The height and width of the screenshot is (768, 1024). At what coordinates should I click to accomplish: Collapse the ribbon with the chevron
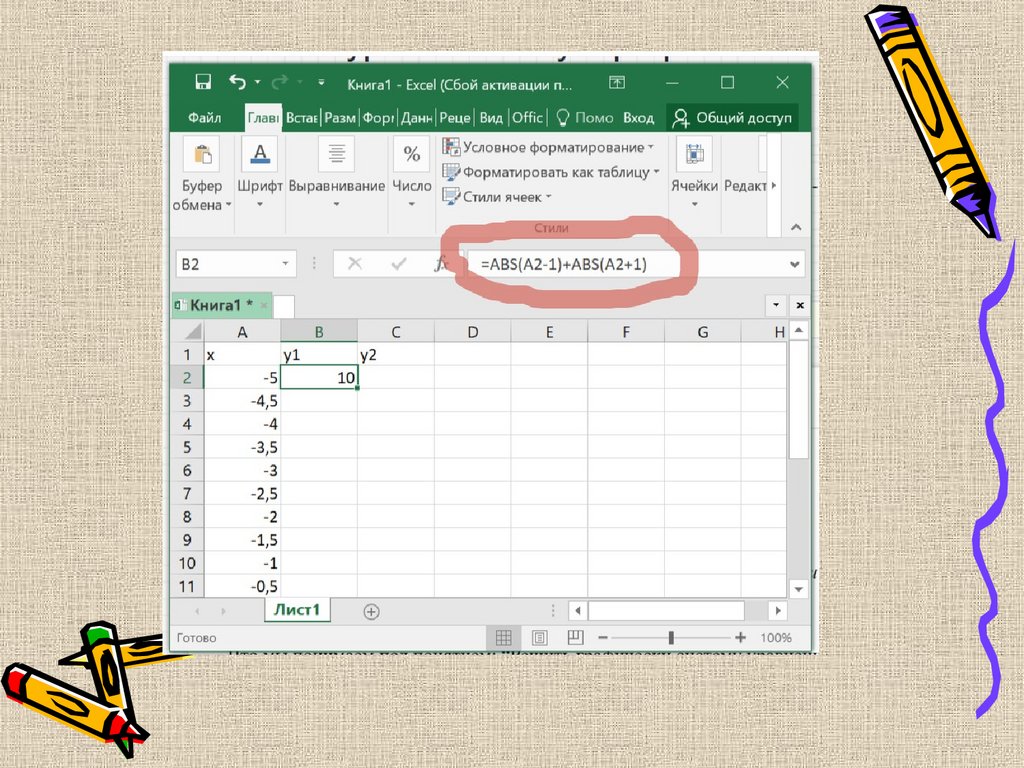(795, 227)
